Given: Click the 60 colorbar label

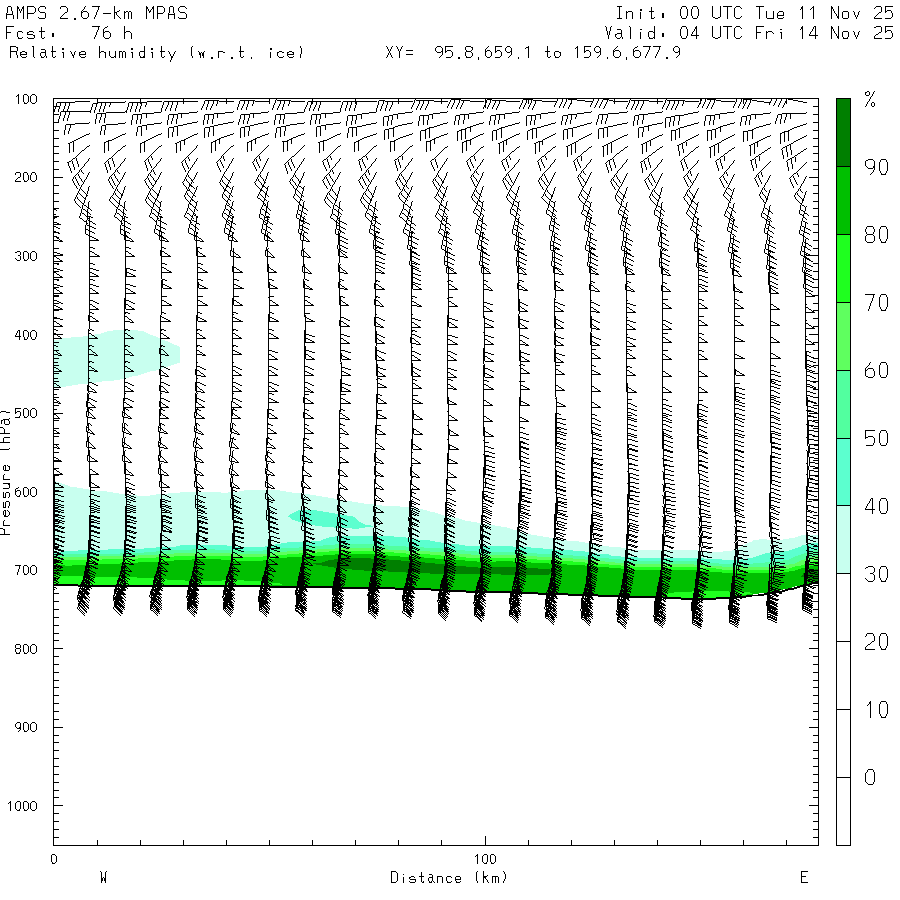Looking at the screenshot, I should (x=876, y=370).
